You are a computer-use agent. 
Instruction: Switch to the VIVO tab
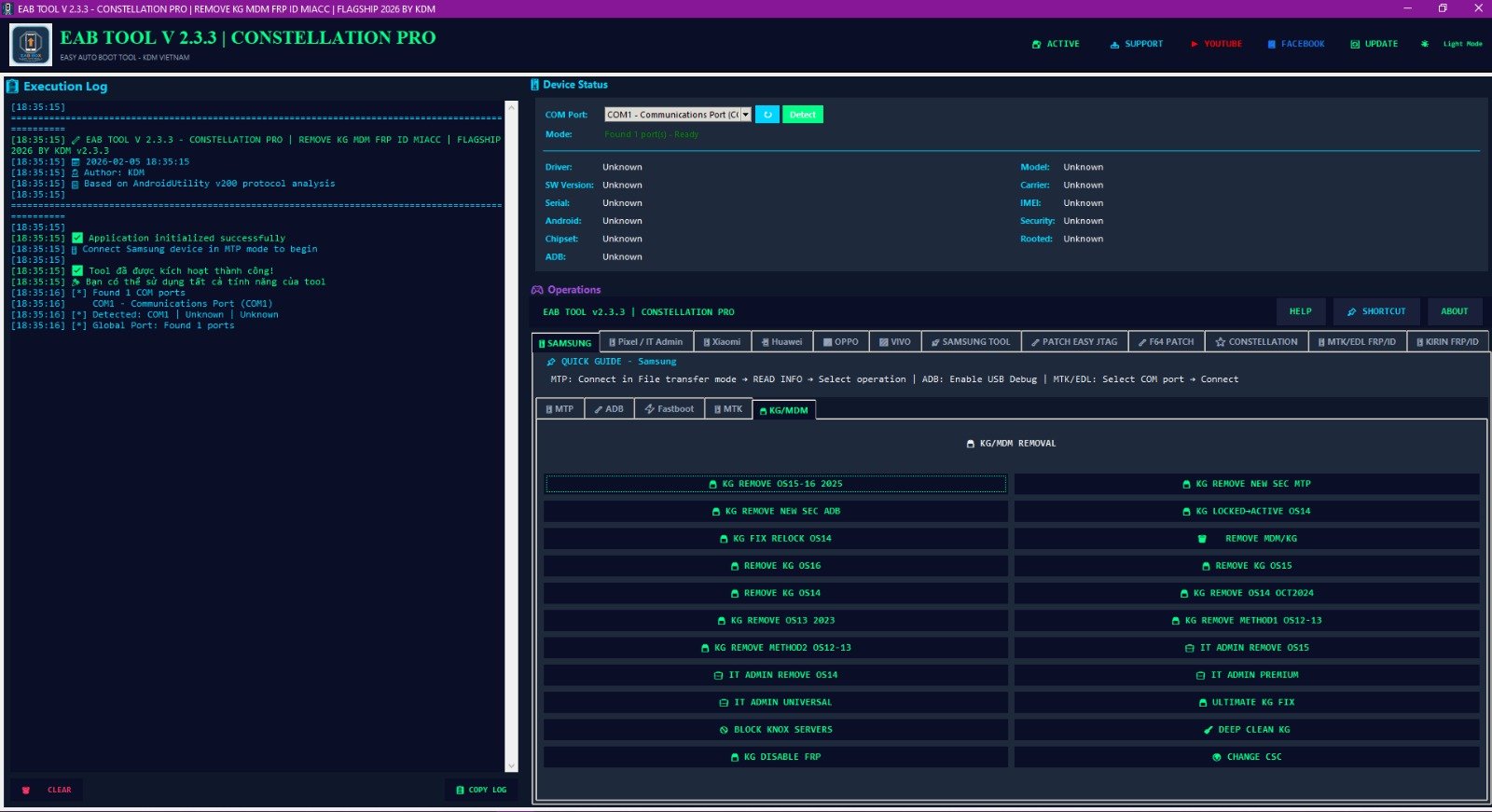pyautogui.click(x=895, y=342)
